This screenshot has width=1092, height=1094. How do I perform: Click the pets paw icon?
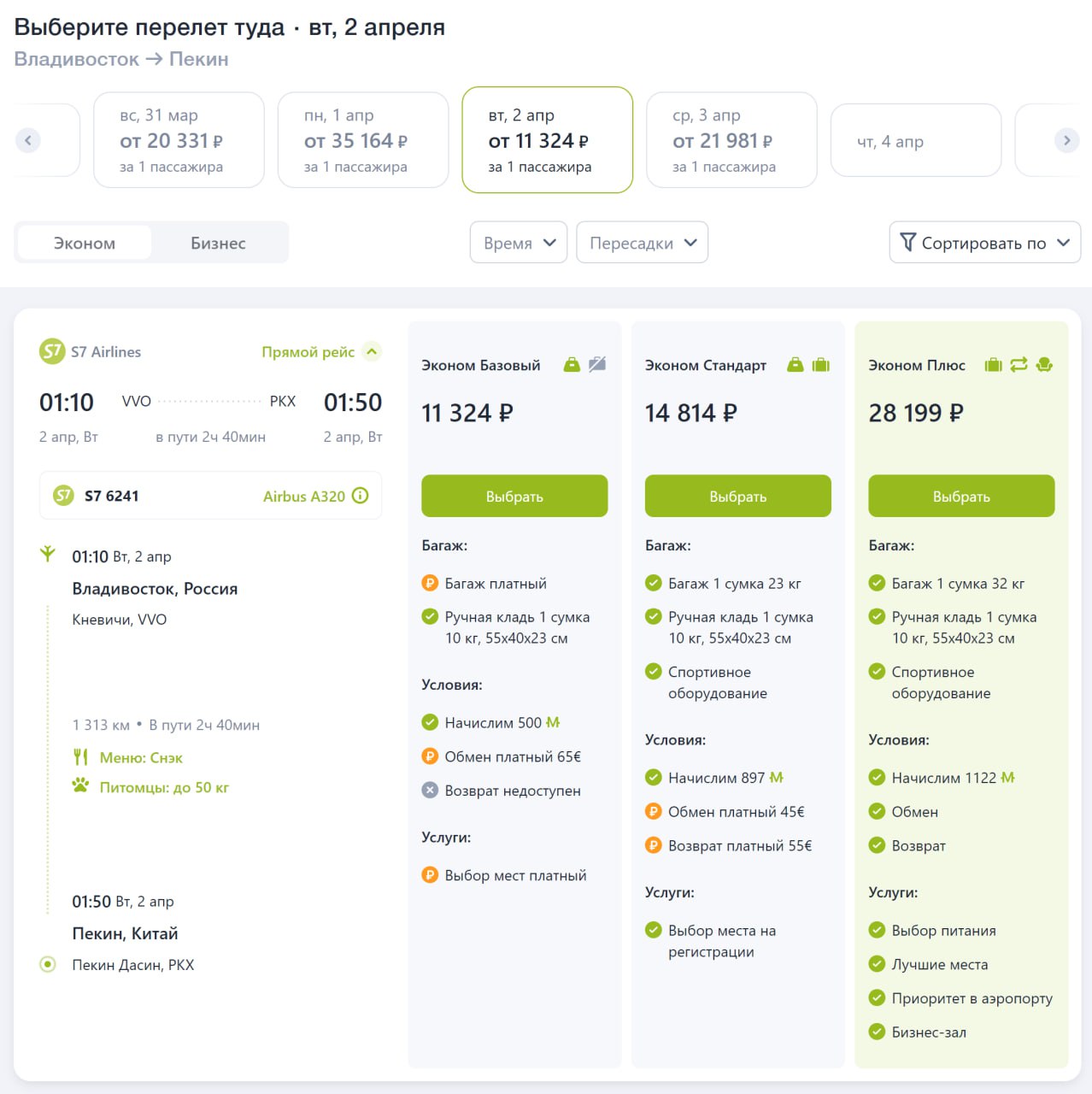(x=80, y=786)
